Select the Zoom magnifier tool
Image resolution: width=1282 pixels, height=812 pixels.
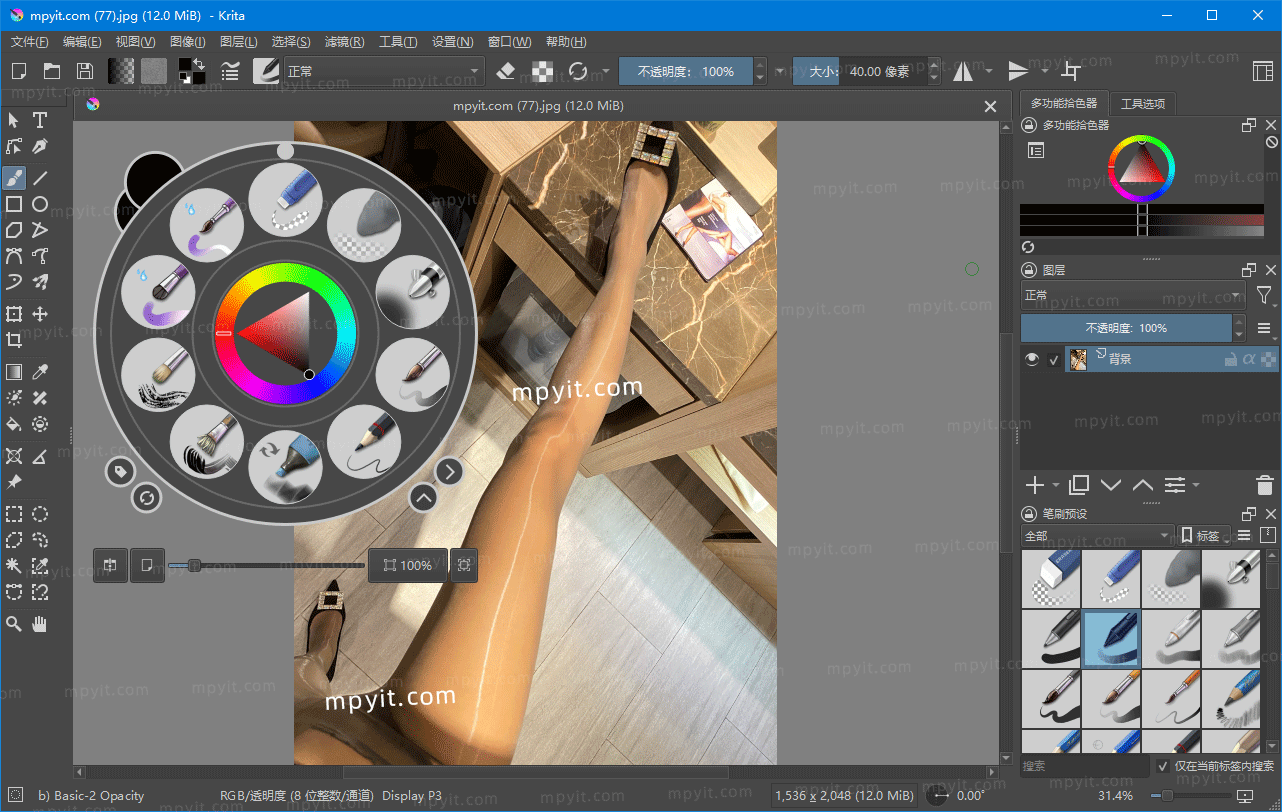tap(14, 624)
